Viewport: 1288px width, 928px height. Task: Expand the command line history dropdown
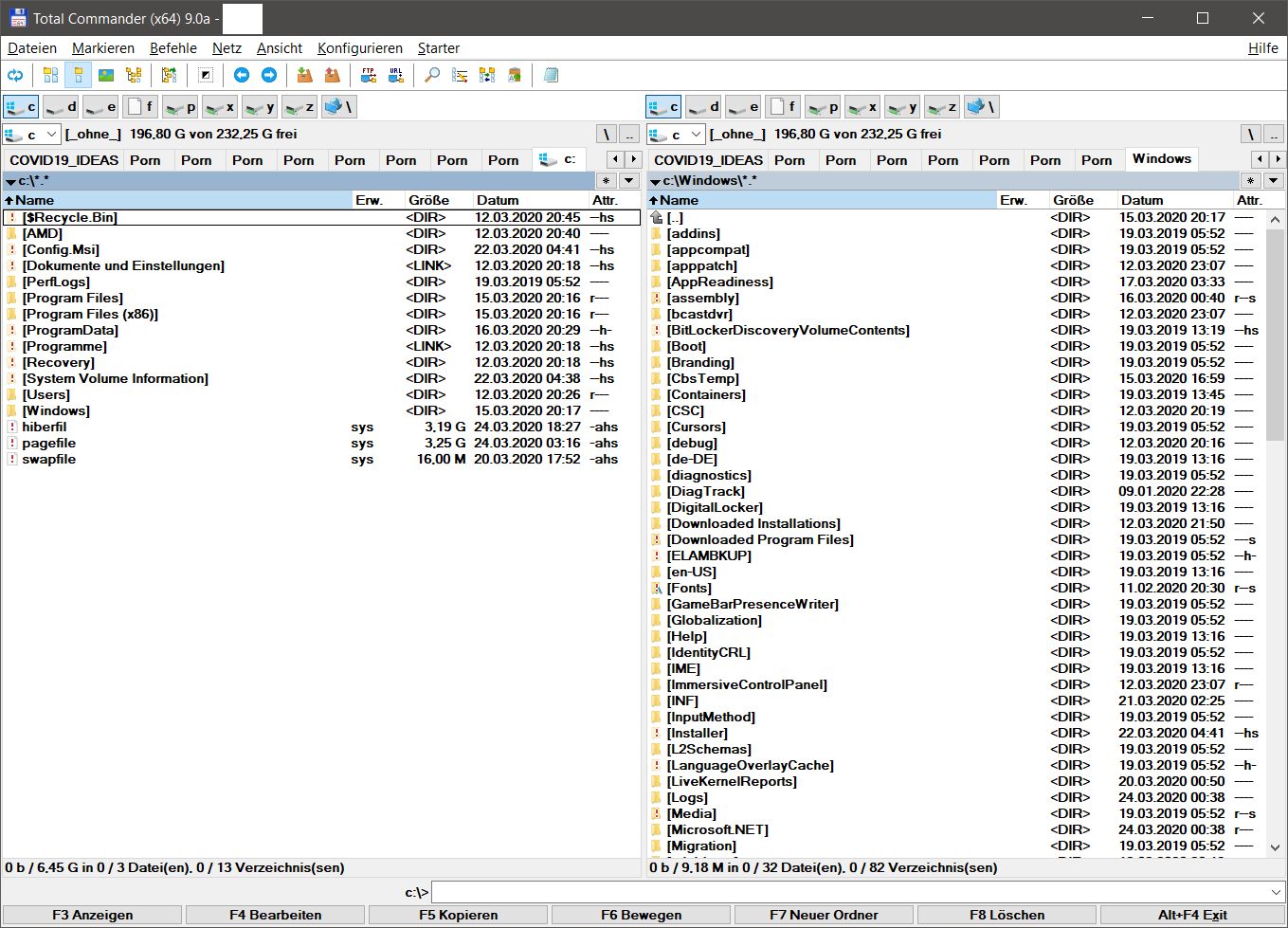pyautogui.click(x=1275, y=892)
